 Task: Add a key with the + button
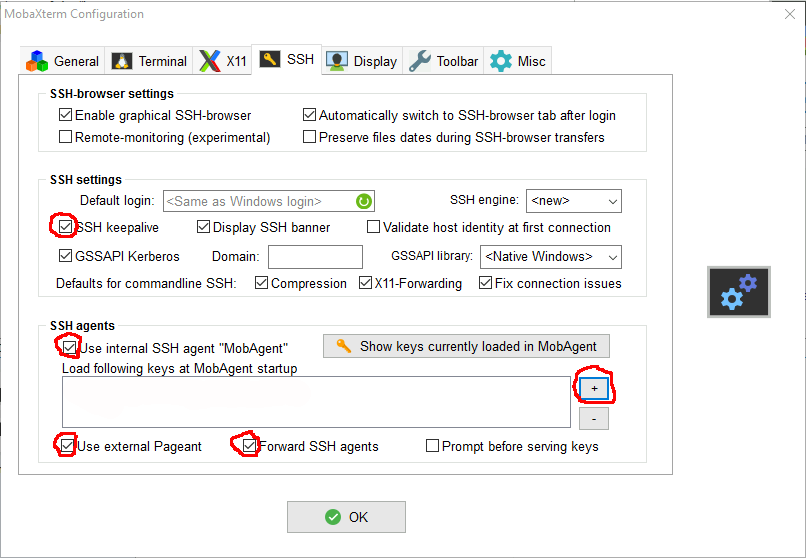click(x=594, y=388)
